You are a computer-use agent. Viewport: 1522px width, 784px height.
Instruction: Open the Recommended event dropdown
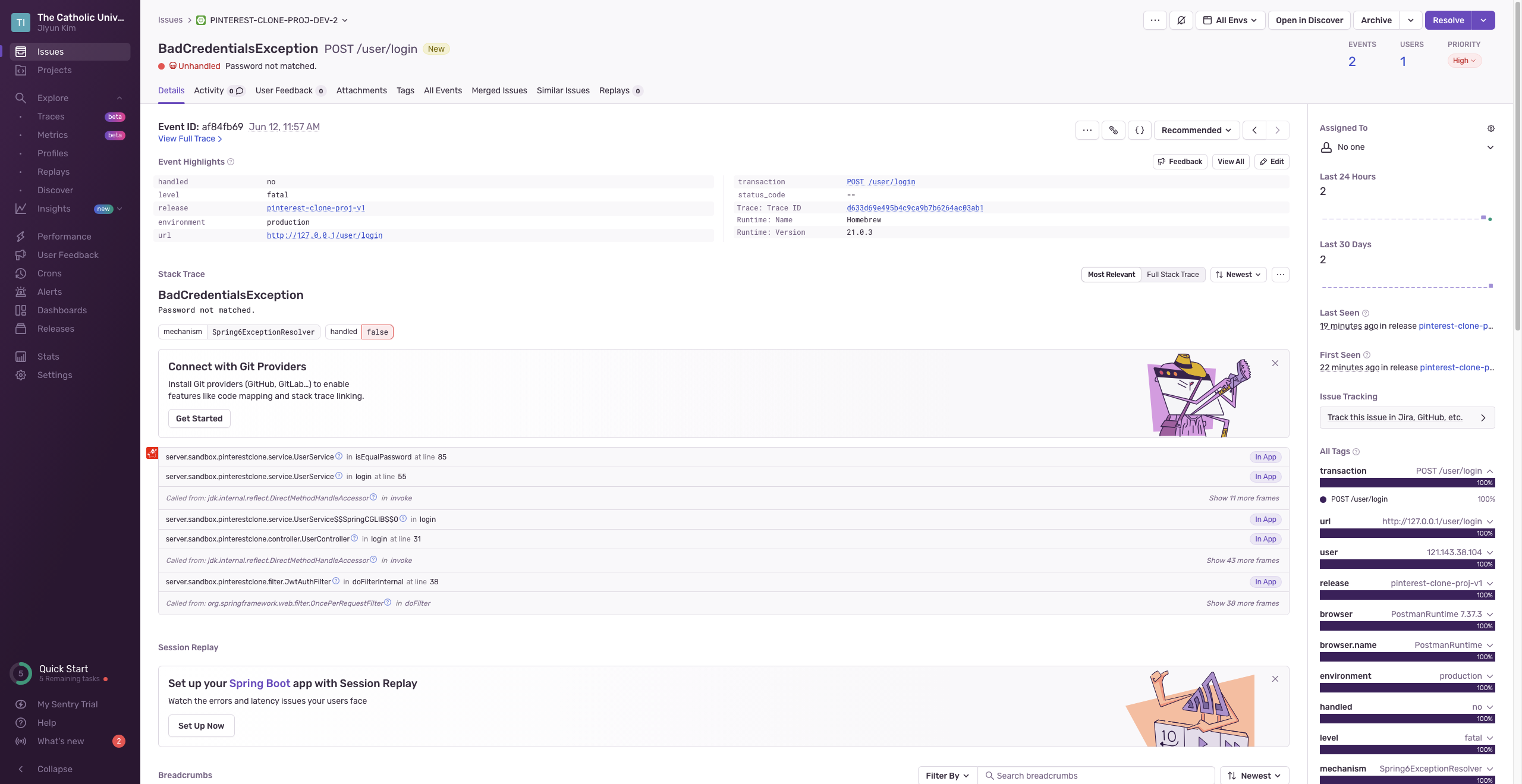tap(1196, 130)
